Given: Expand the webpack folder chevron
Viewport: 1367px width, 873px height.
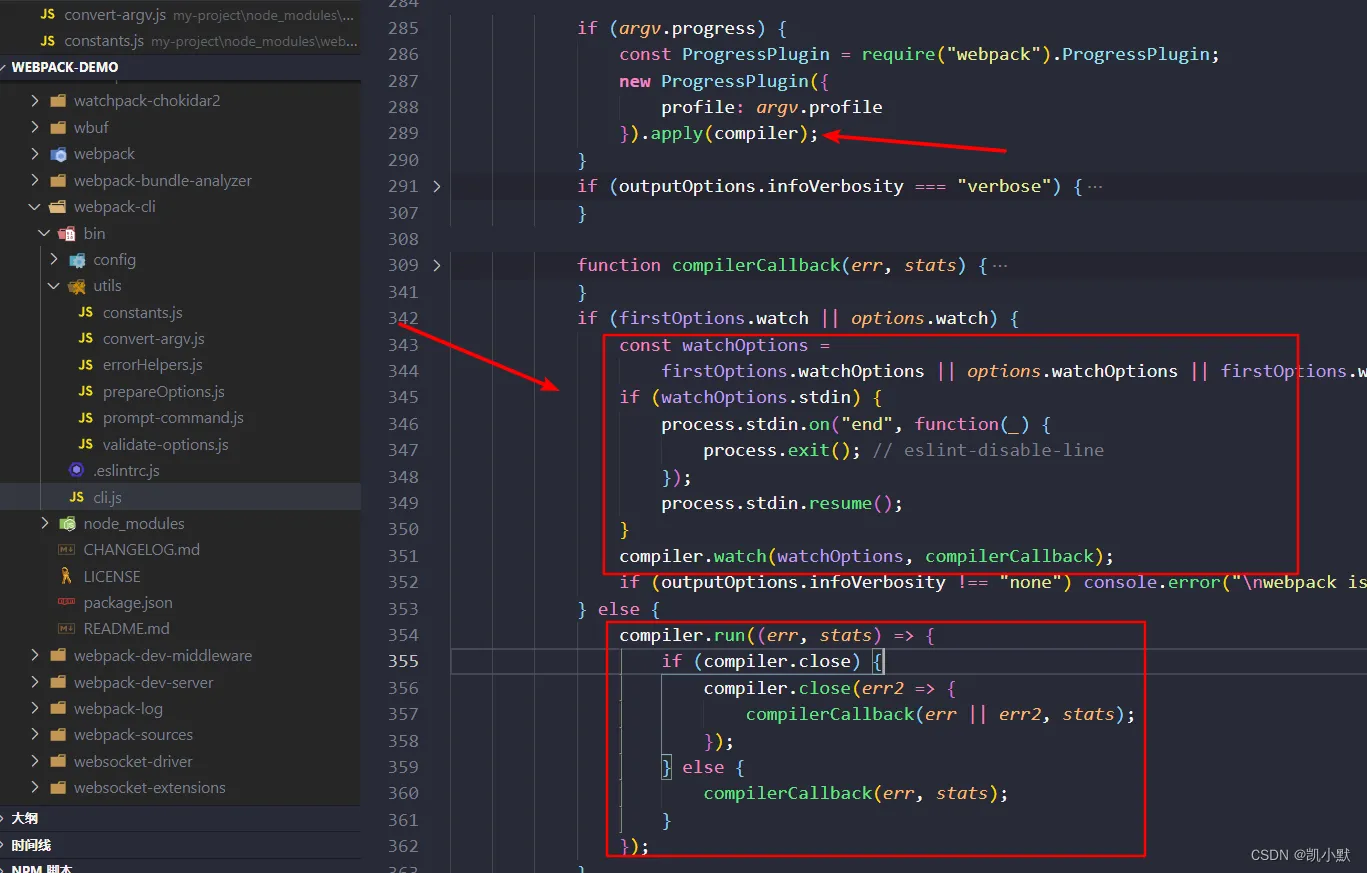Looking at the screenshot, I should click(x=35, y=154).
